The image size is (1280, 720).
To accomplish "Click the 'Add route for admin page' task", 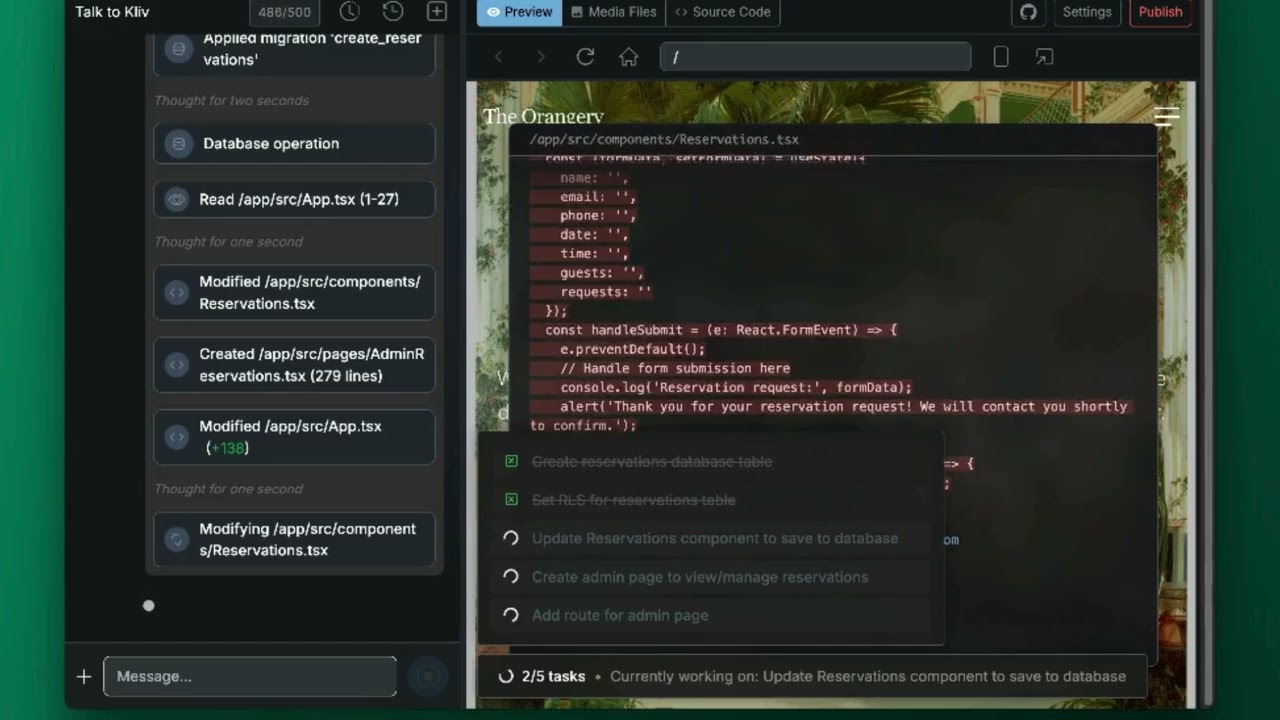I will 620,615.
